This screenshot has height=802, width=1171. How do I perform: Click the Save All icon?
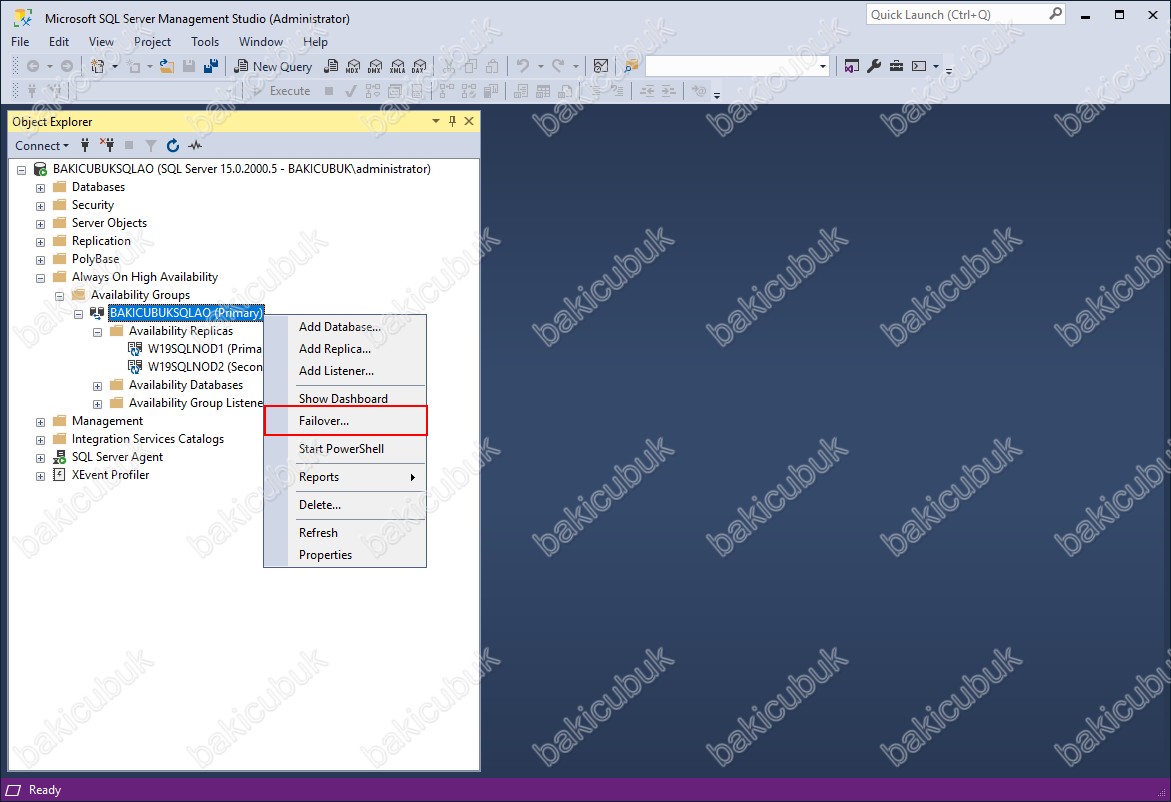pyautogui.click(x=211, y=66)
